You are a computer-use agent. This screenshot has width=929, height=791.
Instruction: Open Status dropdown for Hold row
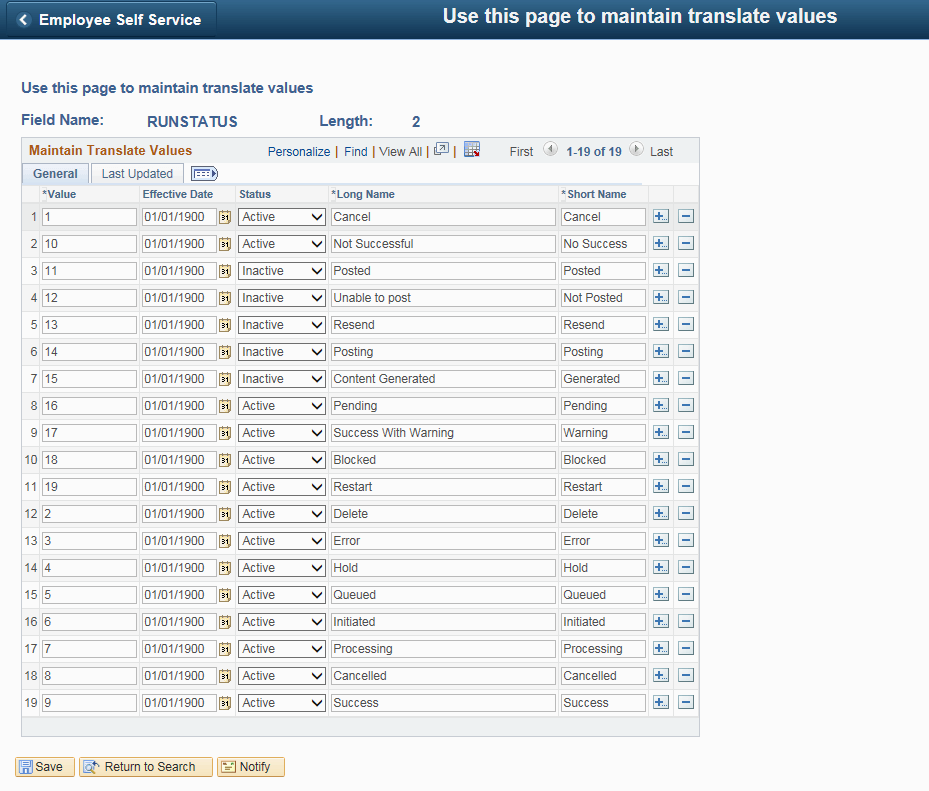[x=281, y=568]
